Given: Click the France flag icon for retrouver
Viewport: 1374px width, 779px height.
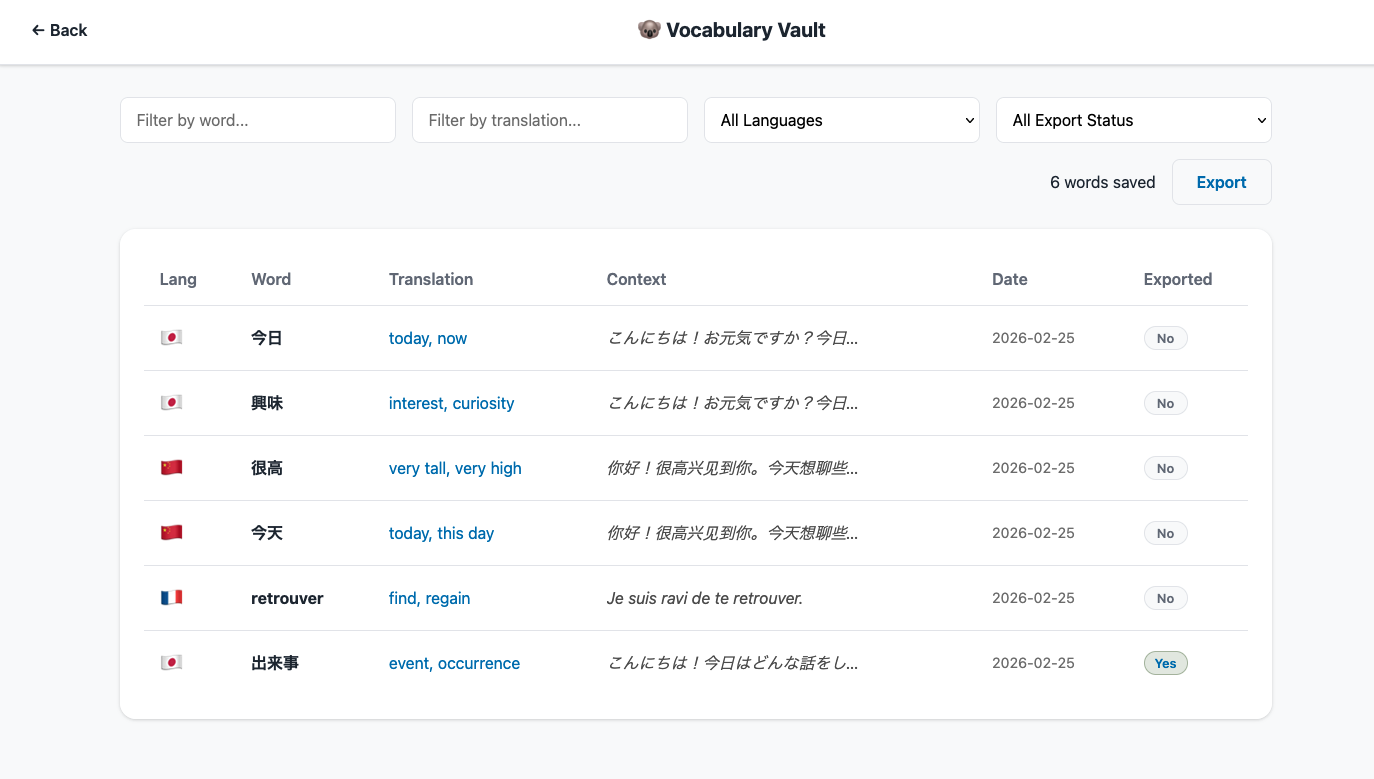Looking at the screenshot, I should (171, 597).
